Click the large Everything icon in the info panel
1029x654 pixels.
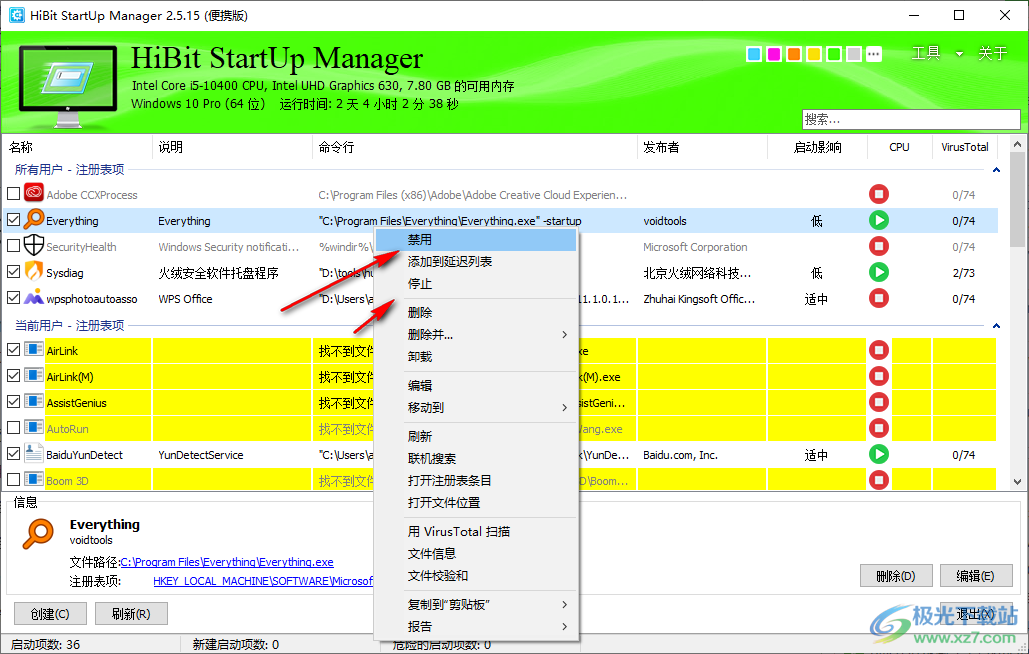click(x=38, y=533)
